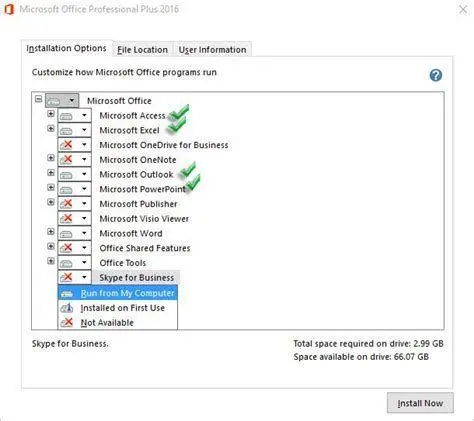Viewport: 474px width, 421px height.
Task: Click Skype for Business install-state dropdown
Action: tap(74, 277)
